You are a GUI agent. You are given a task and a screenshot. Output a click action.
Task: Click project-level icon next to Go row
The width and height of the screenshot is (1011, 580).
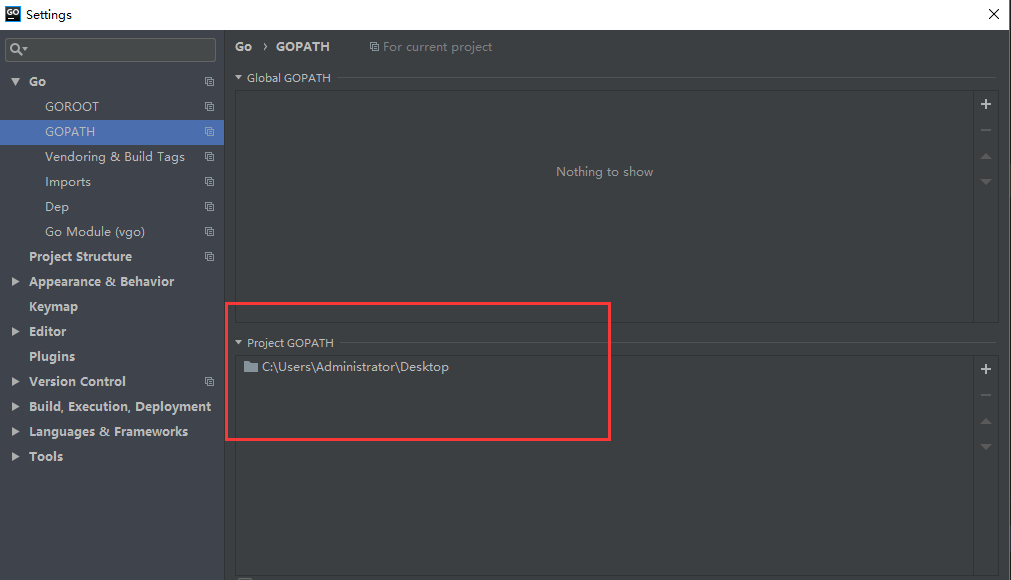pyautogui.click(x=210, y=82)
